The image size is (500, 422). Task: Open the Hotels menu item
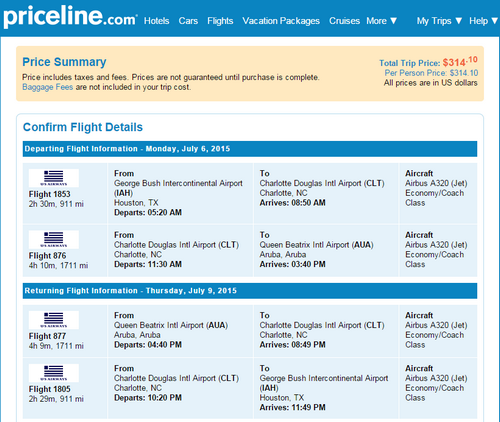coord(156,21)
